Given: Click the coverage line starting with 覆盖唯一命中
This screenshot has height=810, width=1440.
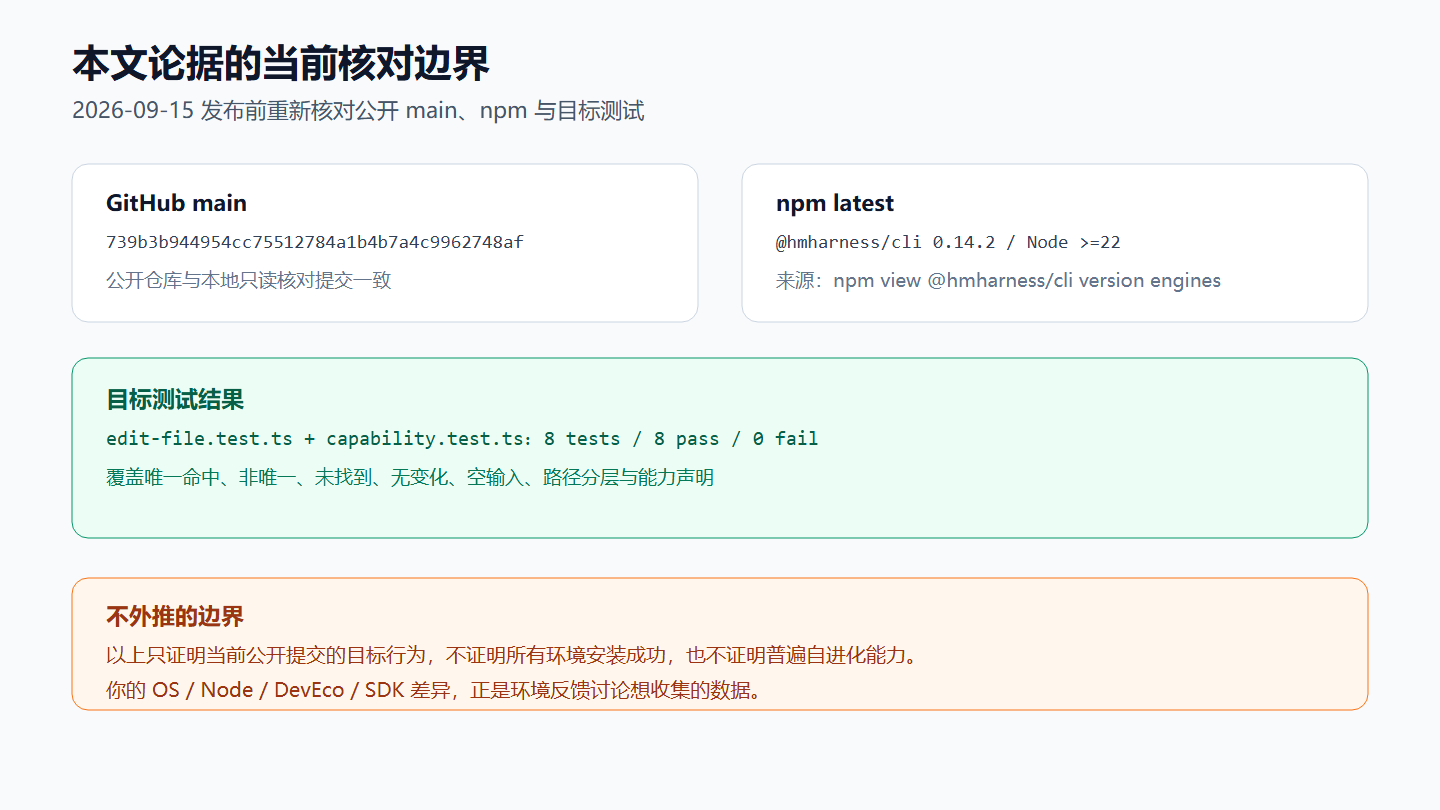Looking at the screenshot, I should click(x=410, y=477).
